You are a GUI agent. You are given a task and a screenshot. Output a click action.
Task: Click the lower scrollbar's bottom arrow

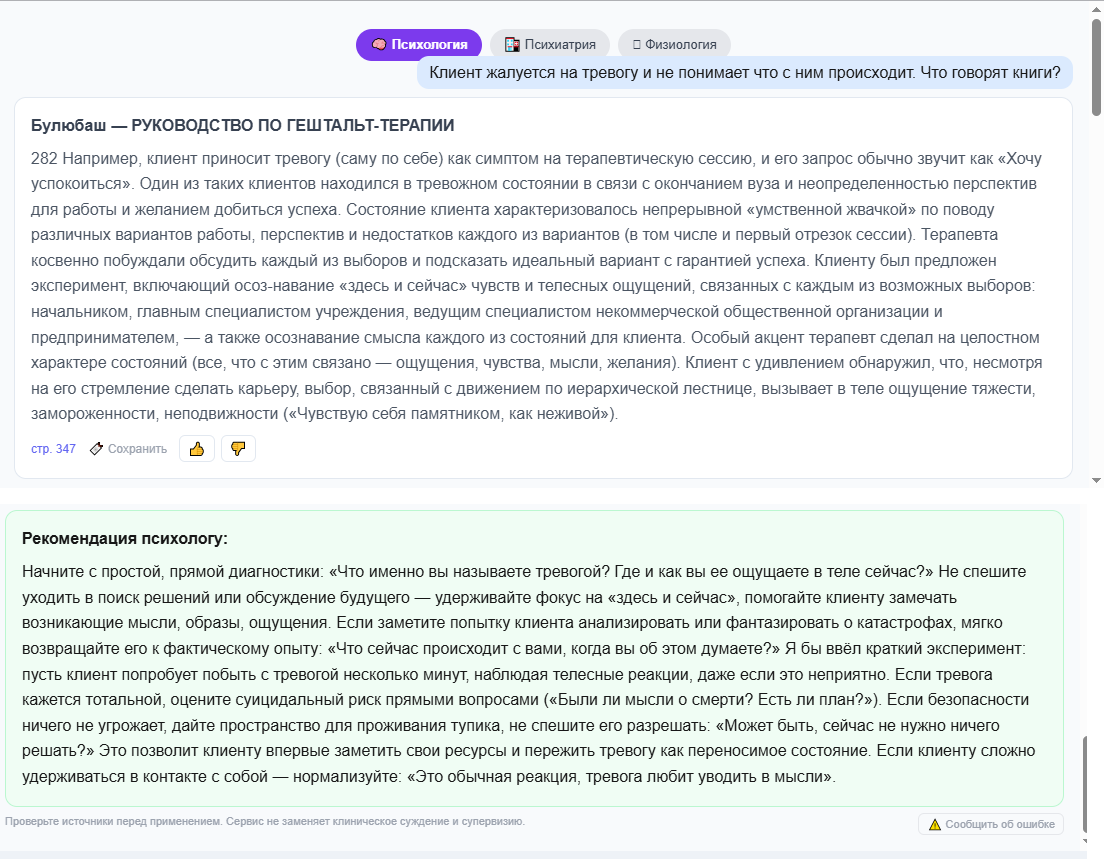point(1085,841)
